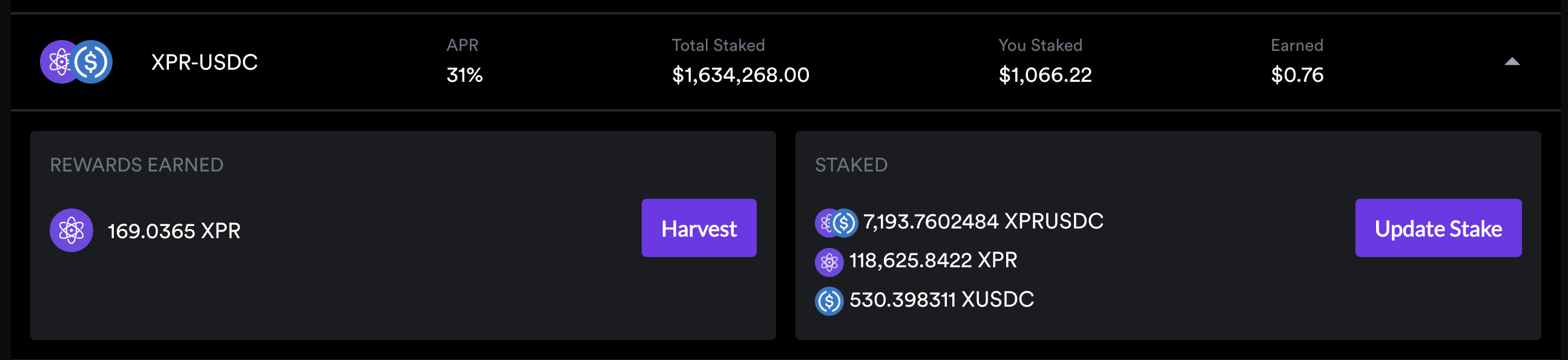Click the APR column label
Viewport: 1568px width, 360px height.
(463, 45)
